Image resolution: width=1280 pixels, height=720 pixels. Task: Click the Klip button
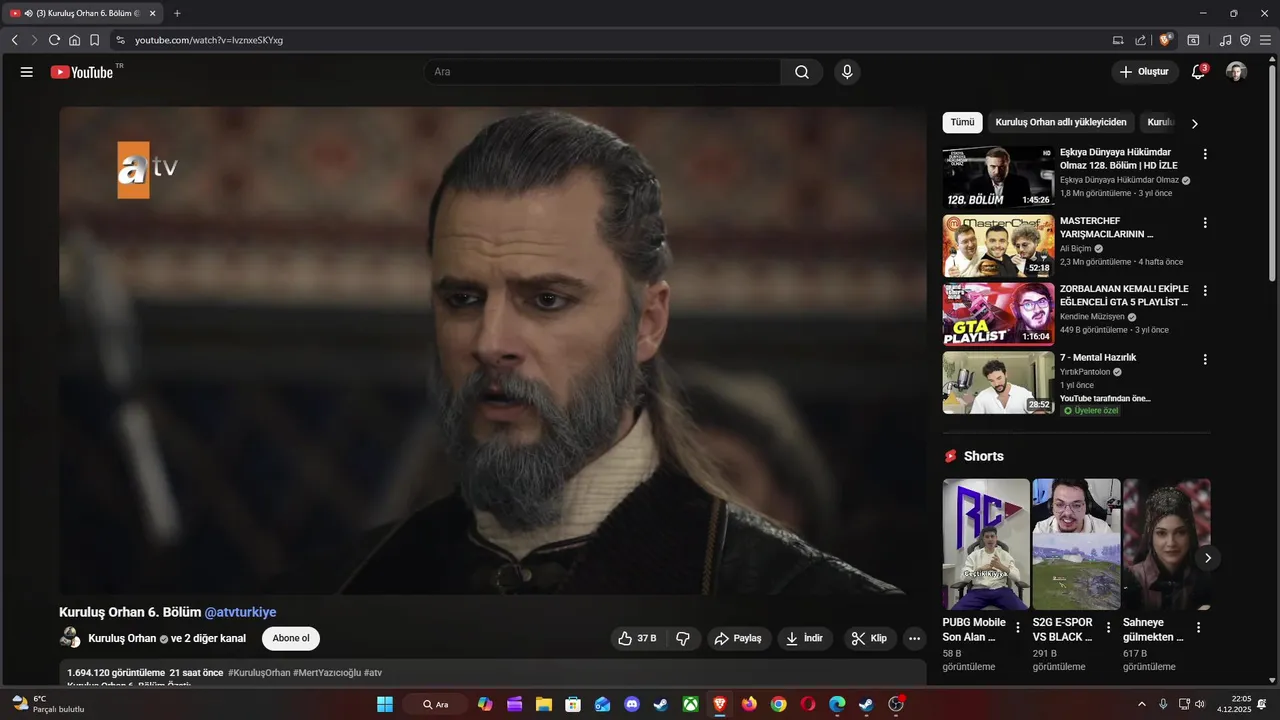click(x=870, y=638)
